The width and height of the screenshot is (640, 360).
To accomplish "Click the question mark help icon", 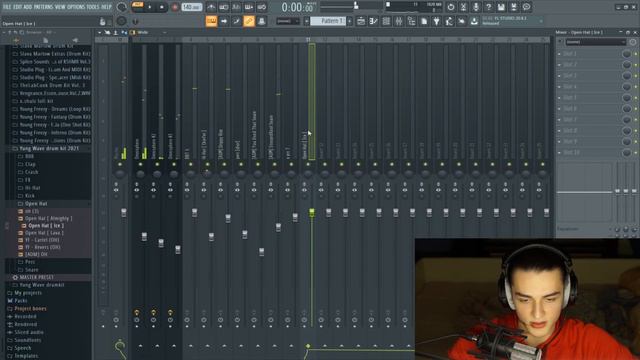I will [489, 7].
